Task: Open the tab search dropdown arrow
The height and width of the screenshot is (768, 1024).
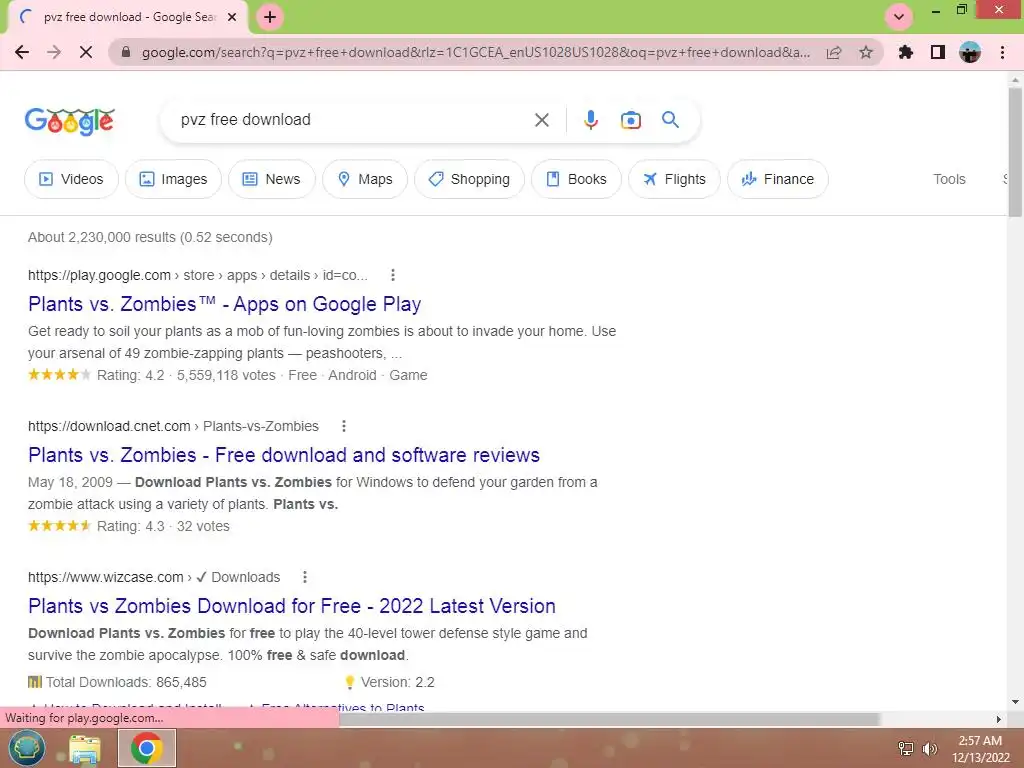Action: [x=899, y=17]
